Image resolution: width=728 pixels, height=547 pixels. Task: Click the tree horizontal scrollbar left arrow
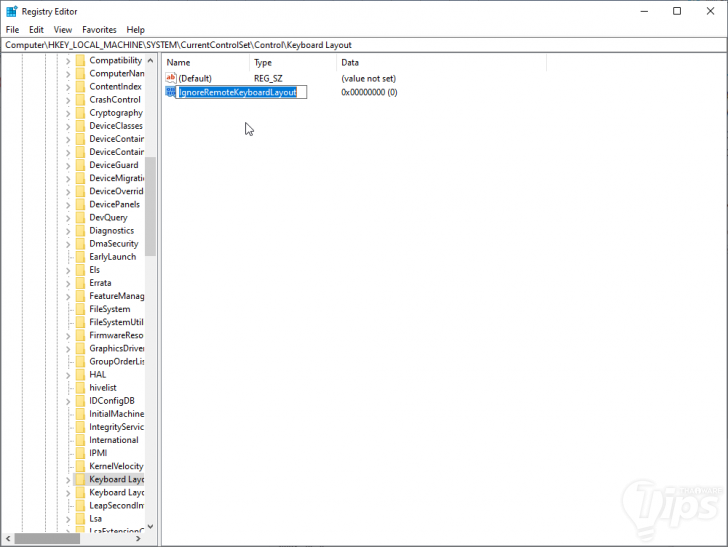point(8,539)
